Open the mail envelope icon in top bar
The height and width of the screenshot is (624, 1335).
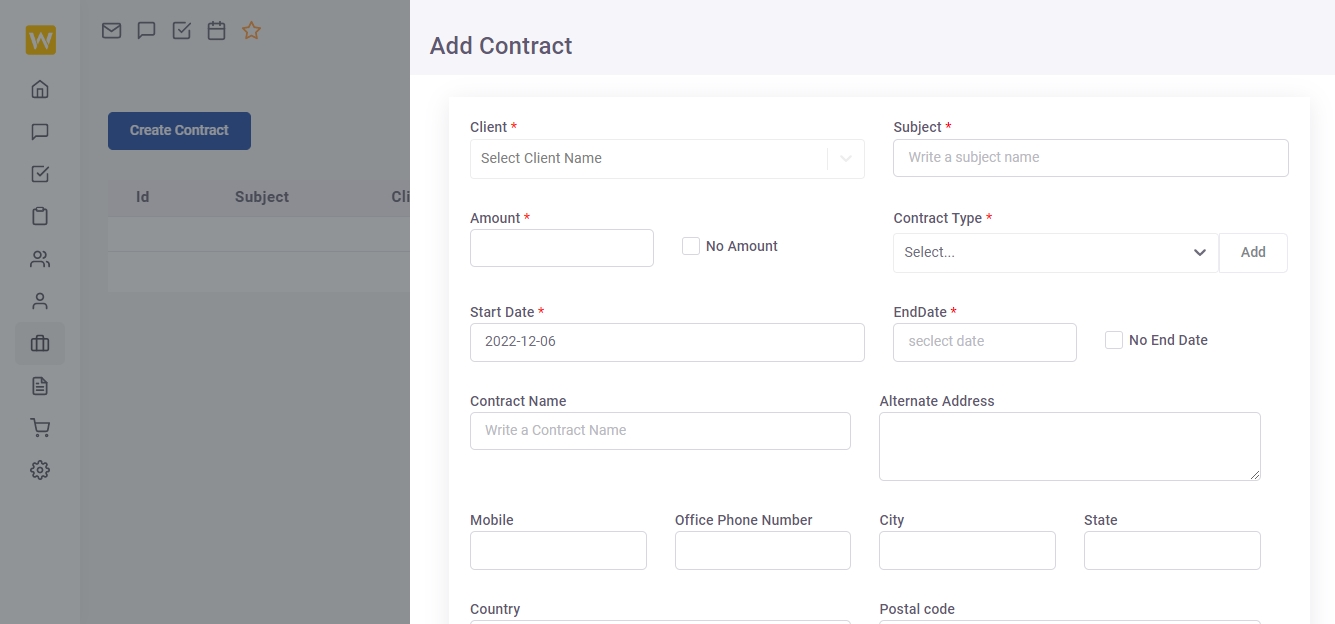pos(112,31)
